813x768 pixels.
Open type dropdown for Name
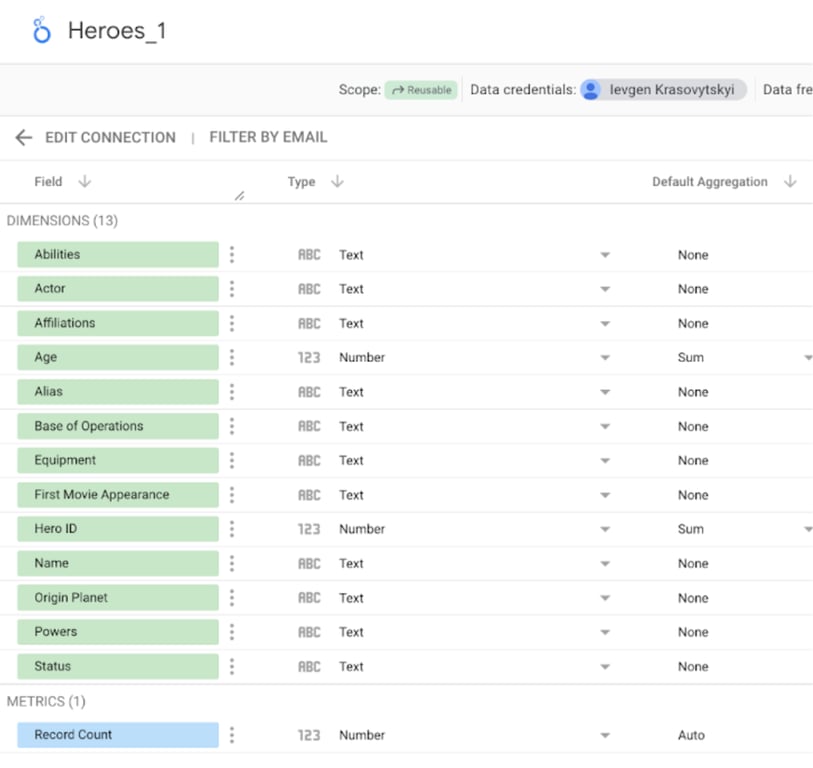(x=605, y=564)
